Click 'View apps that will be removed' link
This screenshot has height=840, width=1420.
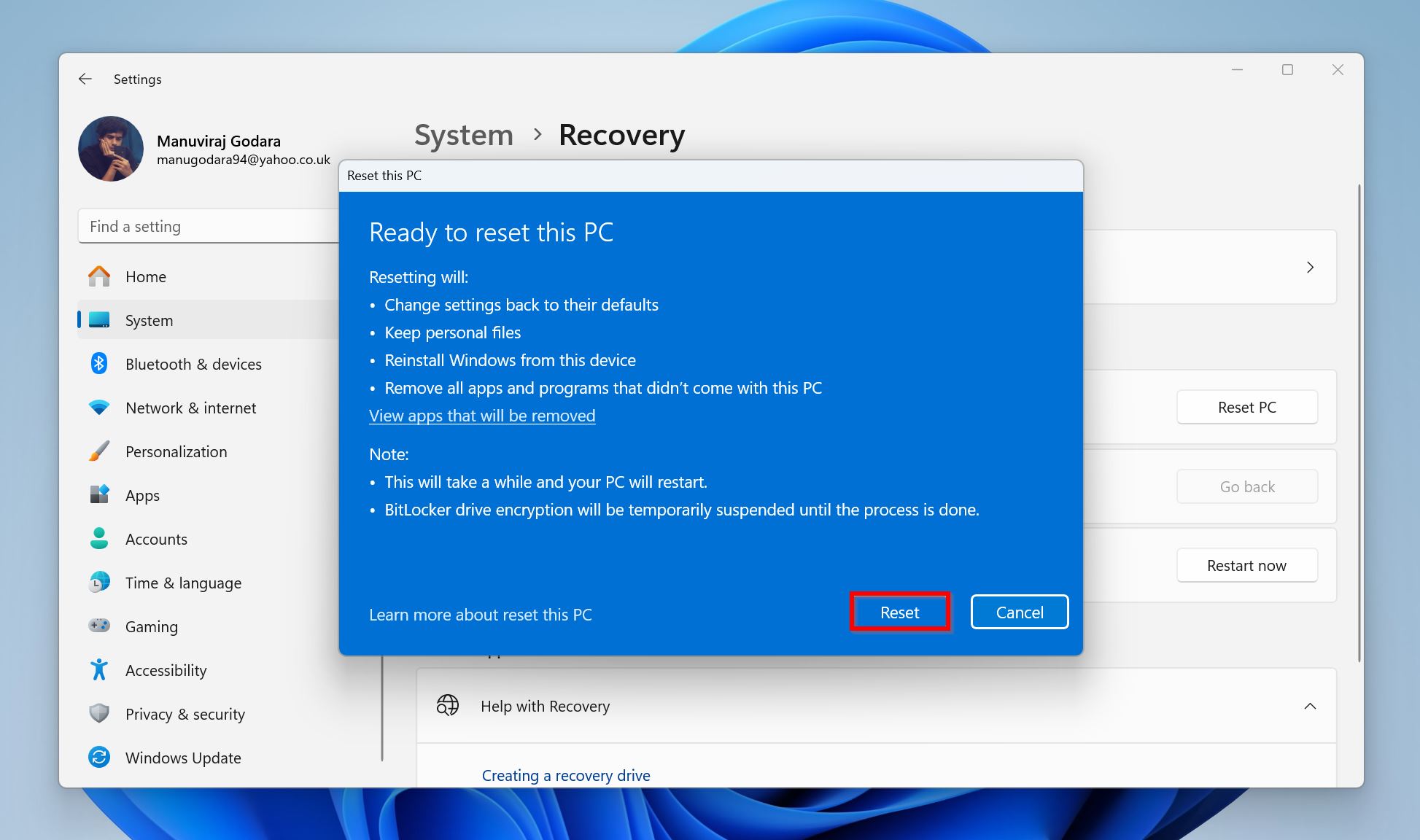[x=482, y=415]
